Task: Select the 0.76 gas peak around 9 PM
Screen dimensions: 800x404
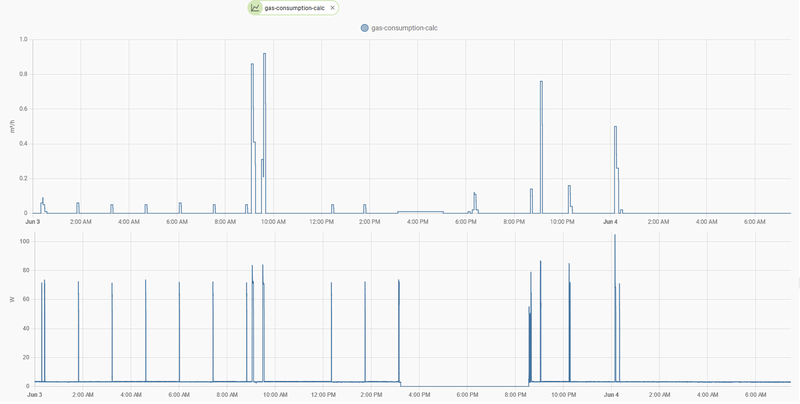Action: tap(541, 82)
